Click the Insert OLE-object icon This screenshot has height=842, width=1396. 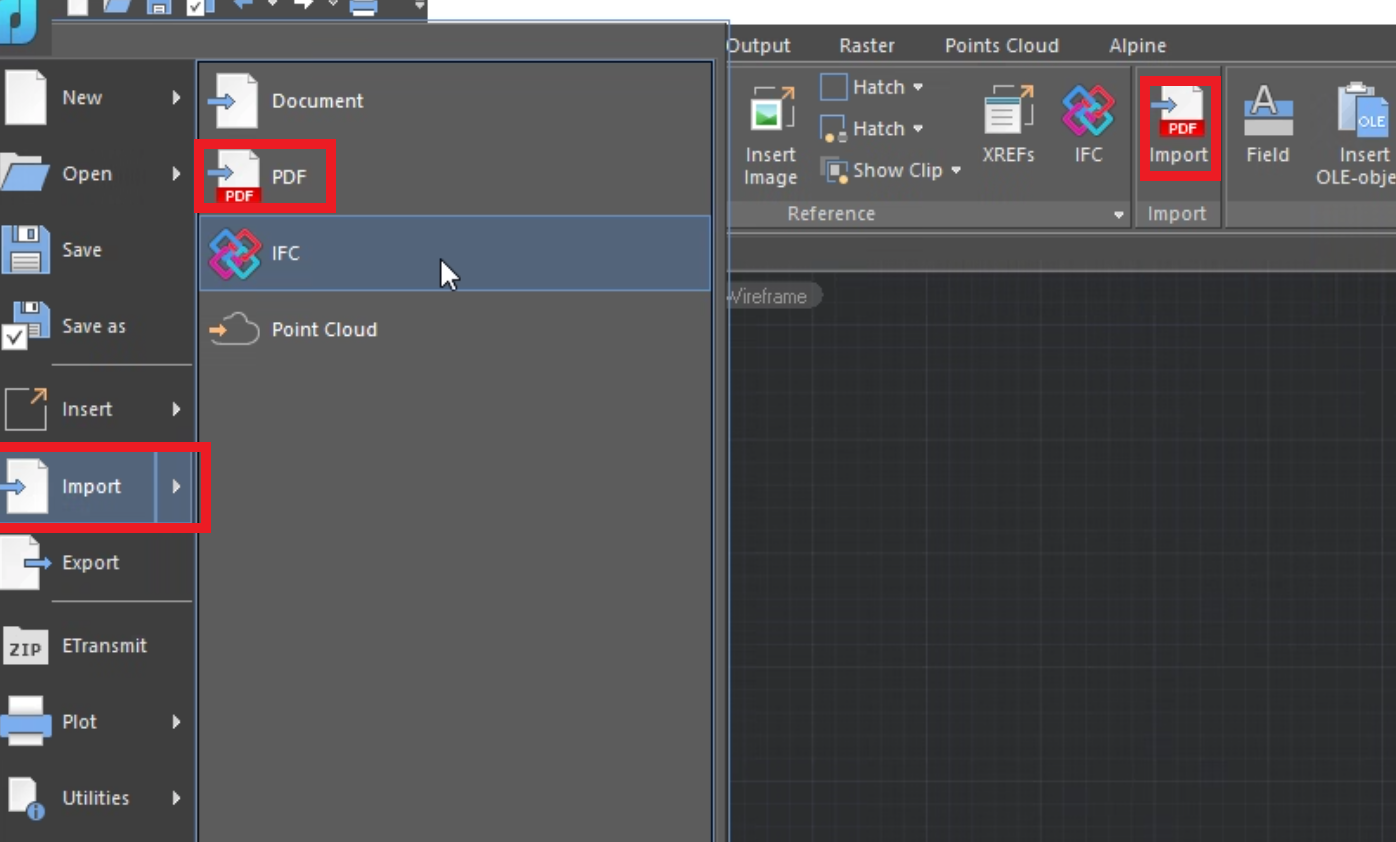[x=1364, y=112]
